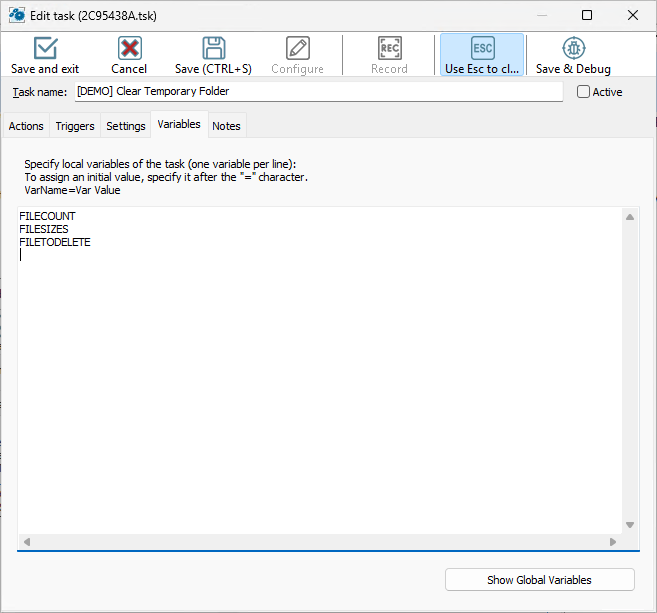
Task: Click the FILETODELETE variable line
Action: coord(55,242)
